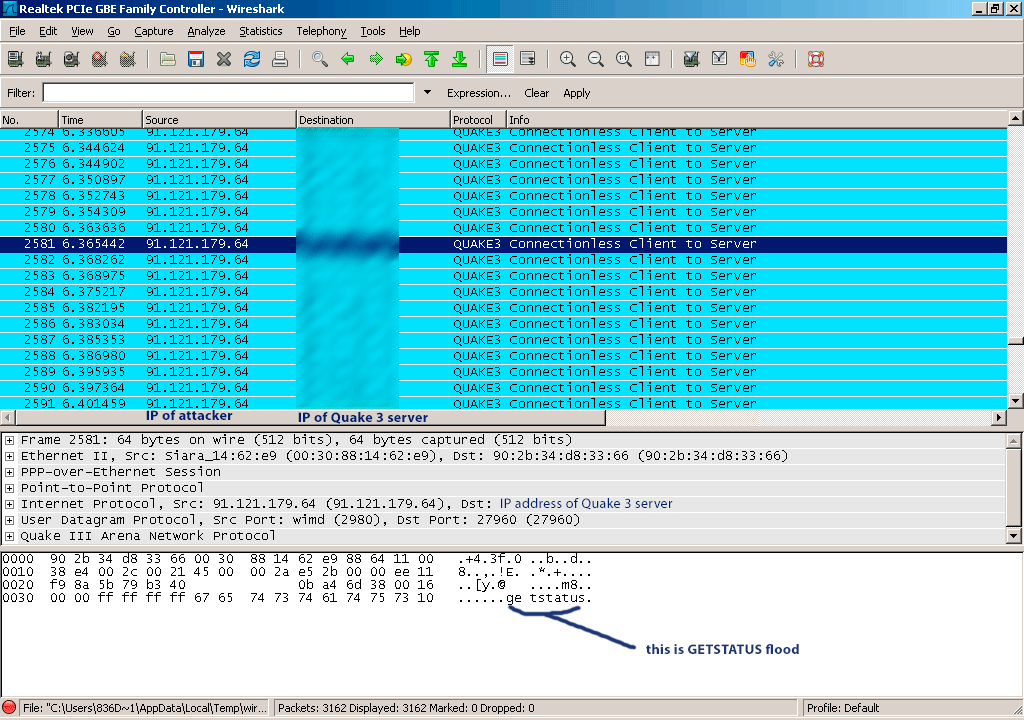1024x720 pixels.
Task: Click the Packets: 3162 status text
Action: point(406,708)
